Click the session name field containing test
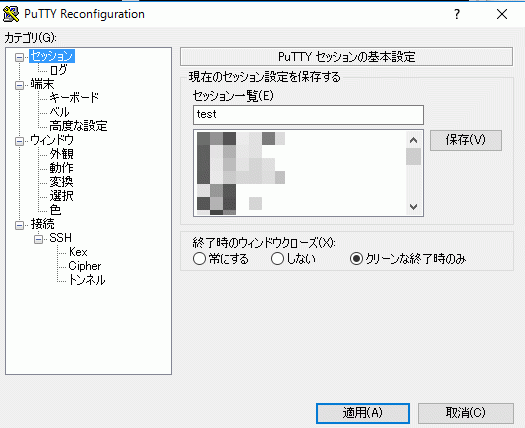525x428 pixels. tap(308, 115)
